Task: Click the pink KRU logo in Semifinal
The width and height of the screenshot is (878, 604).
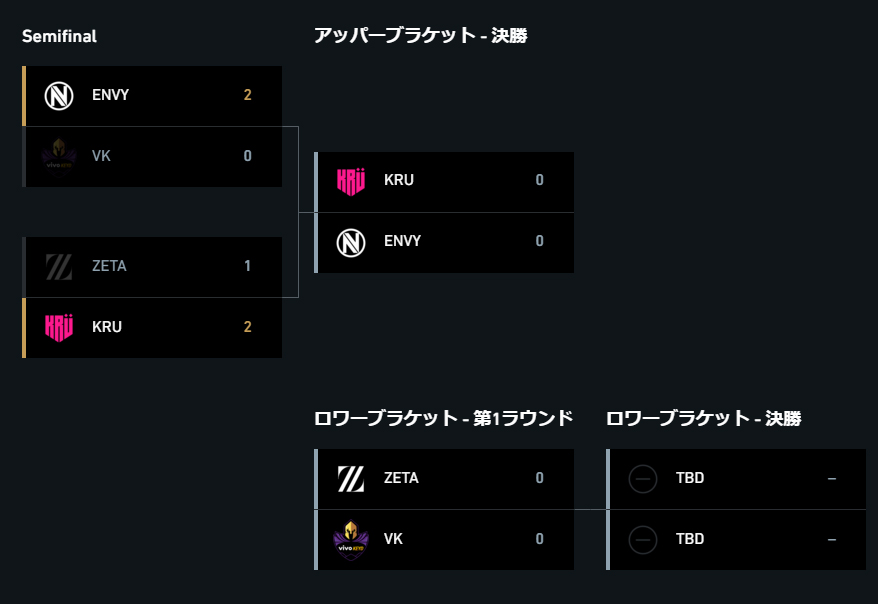Action: pyautogui.click(x=59, y=327)
